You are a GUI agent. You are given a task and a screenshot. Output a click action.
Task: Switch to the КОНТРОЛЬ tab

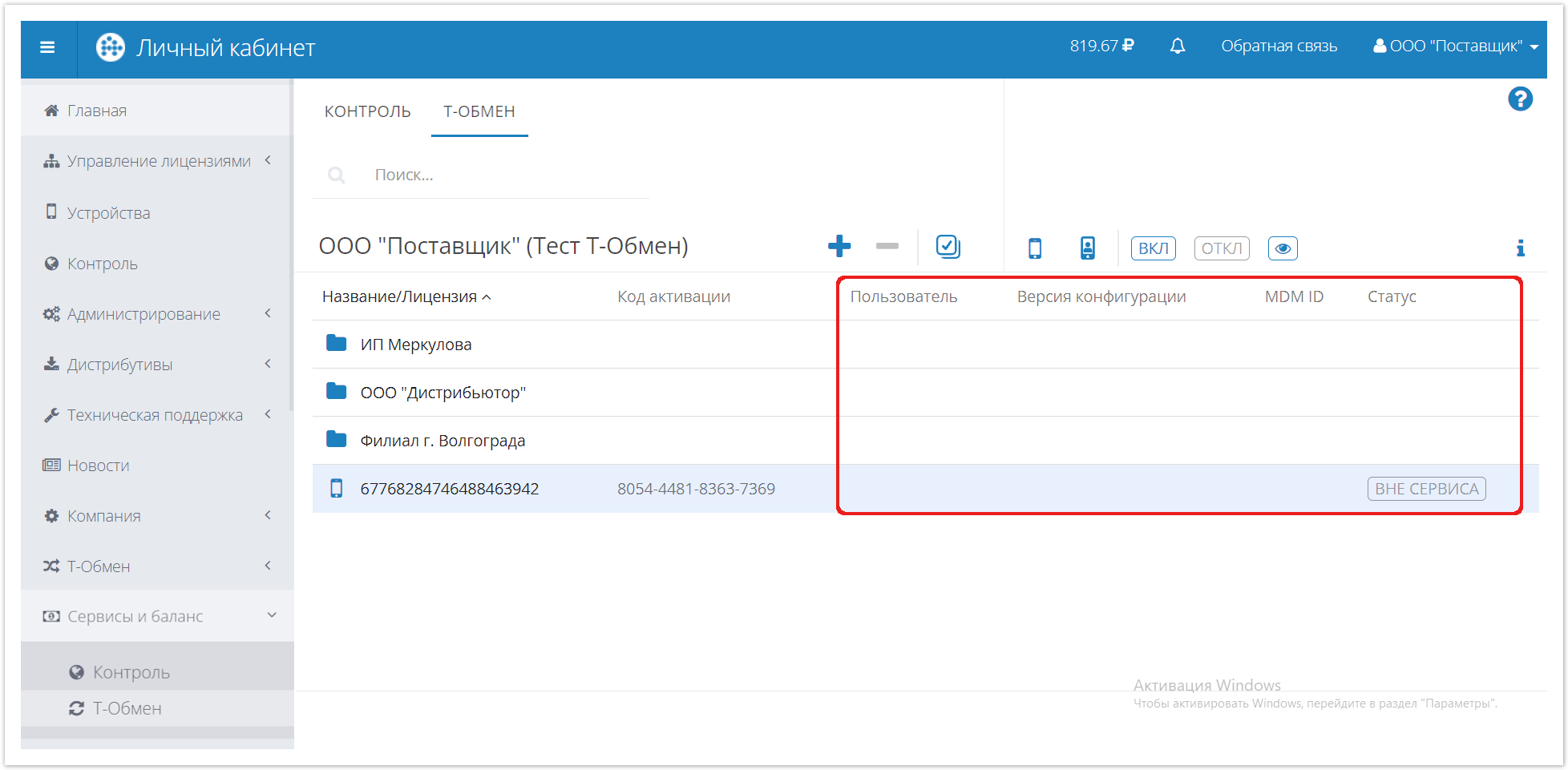point(367,111)
